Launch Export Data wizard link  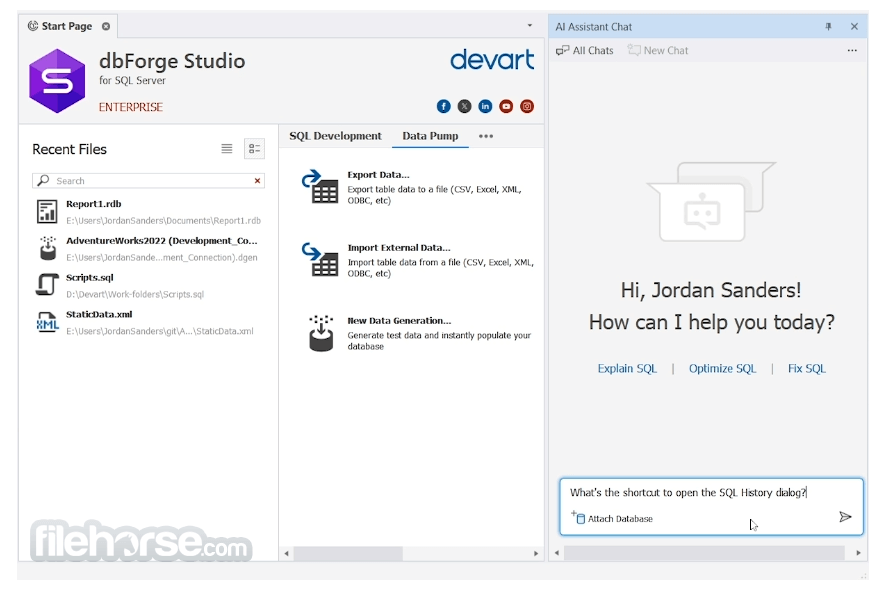378,175
